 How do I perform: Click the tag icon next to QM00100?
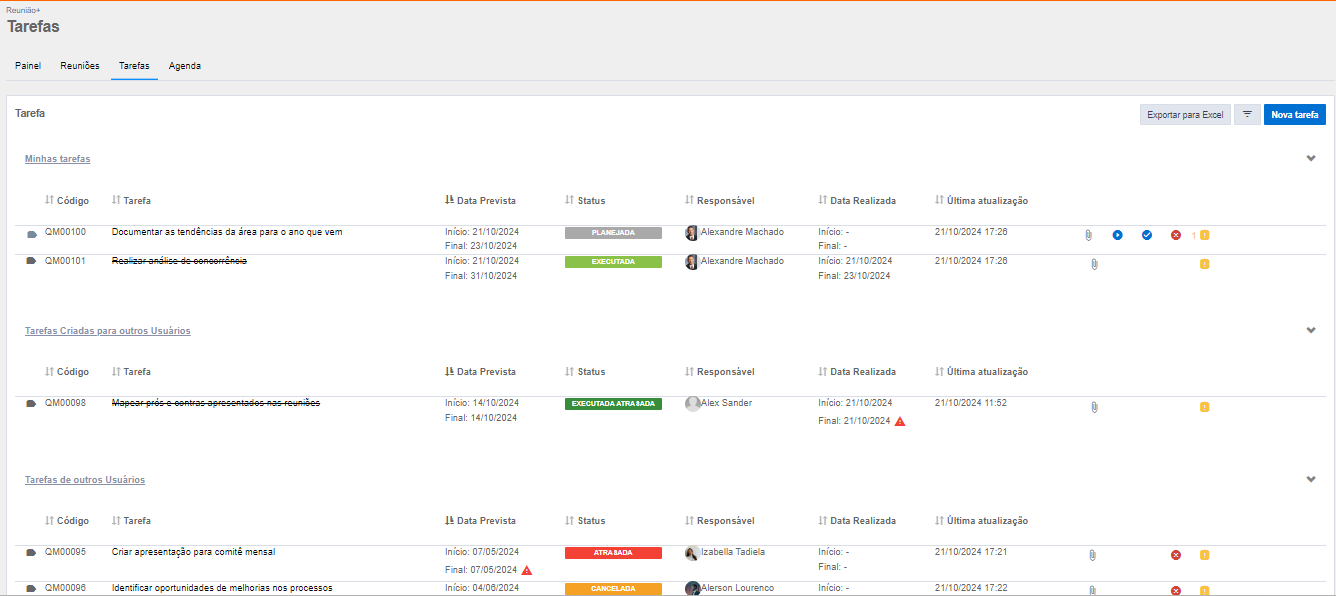pyautogui.click(x=32, y=234)
